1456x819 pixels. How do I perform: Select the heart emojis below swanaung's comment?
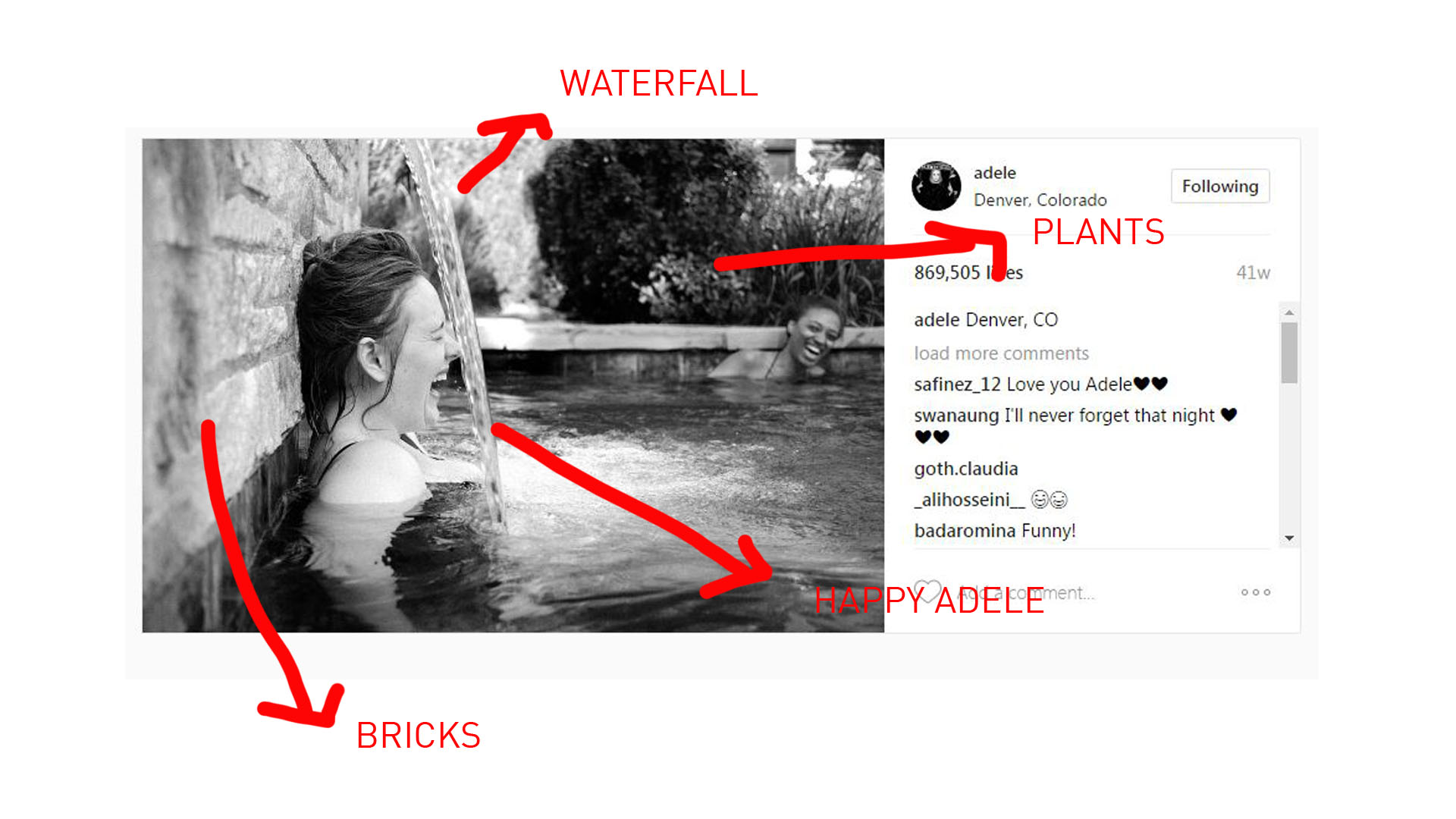(931, 437)
